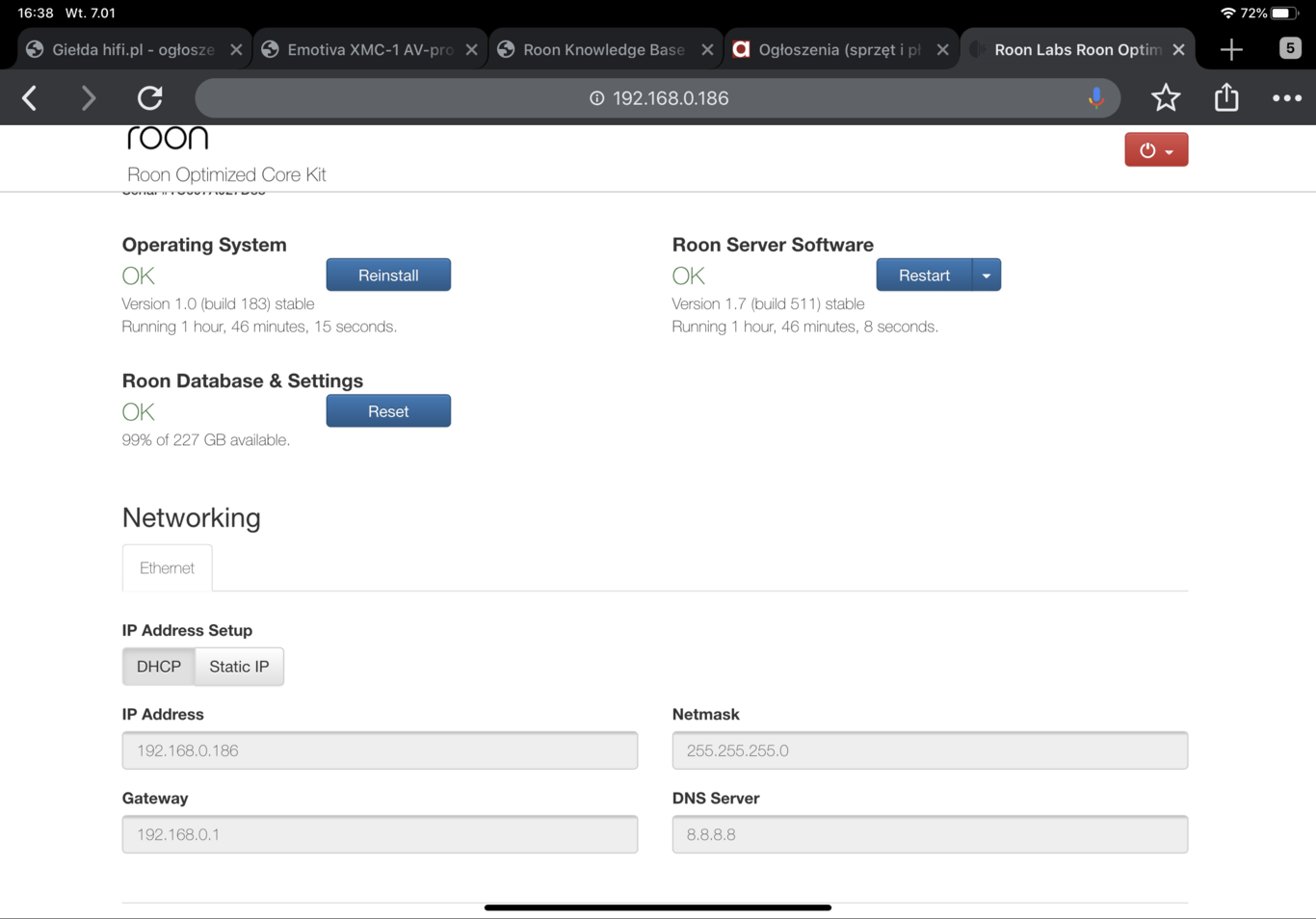Go back with the browser back arrow

[x=30, y=97]
